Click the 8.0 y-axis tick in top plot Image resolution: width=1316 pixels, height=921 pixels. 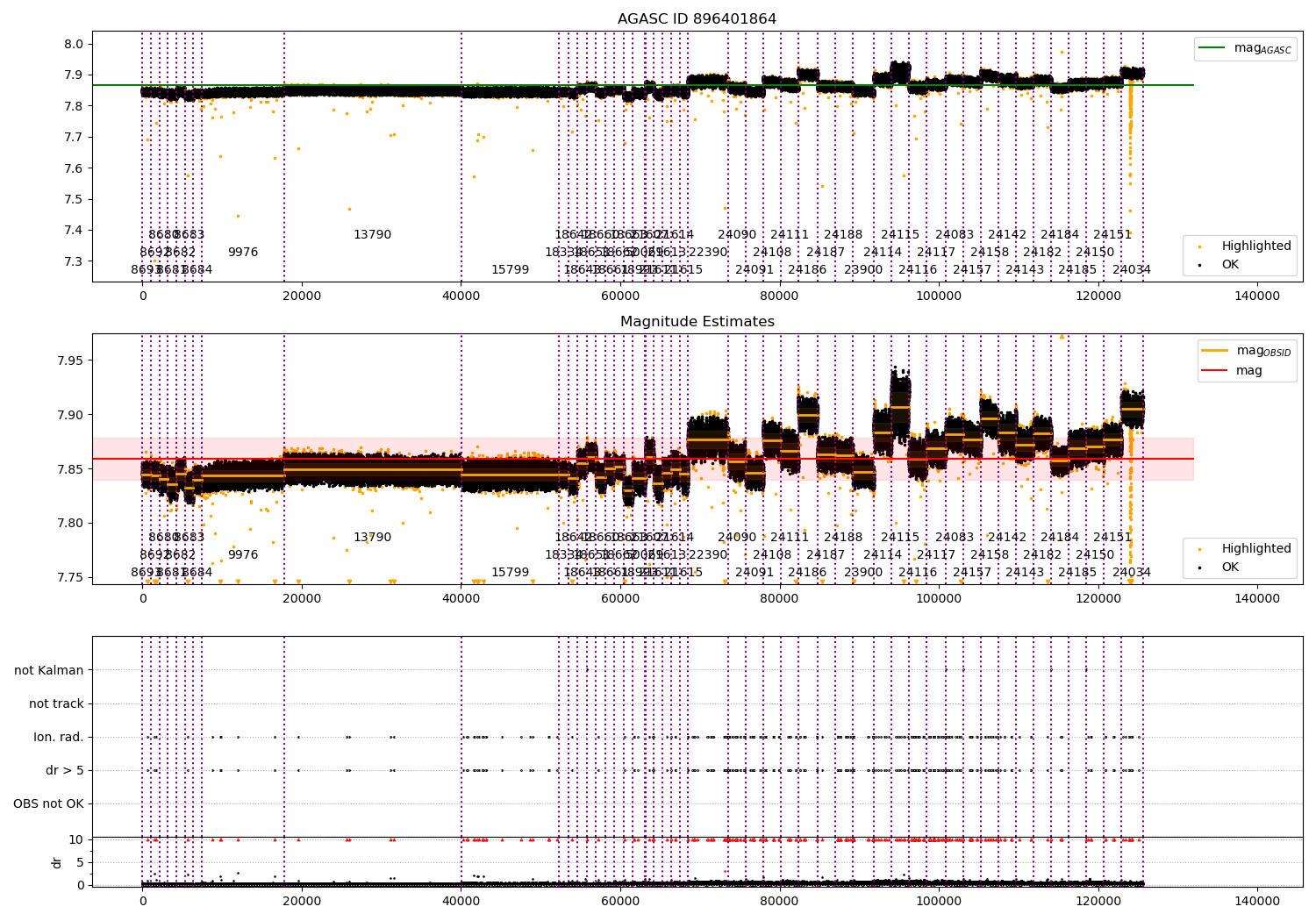[74, 44]
